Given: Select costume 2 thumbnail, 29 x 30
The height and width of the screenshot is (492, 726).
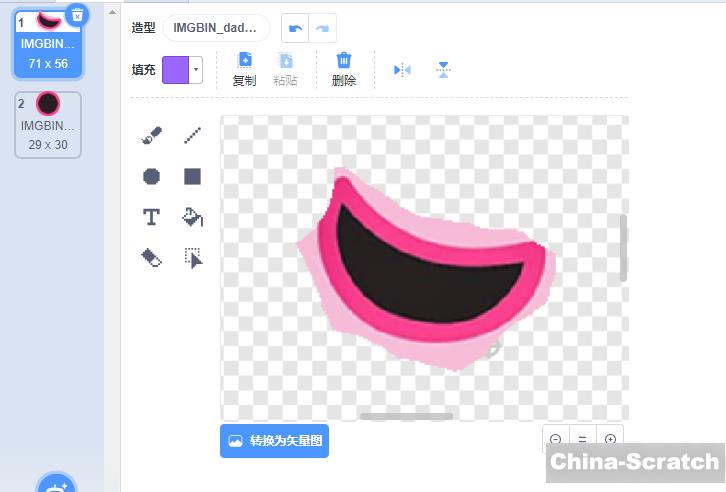Looking at the screenshot, I should tap(48, 124).
